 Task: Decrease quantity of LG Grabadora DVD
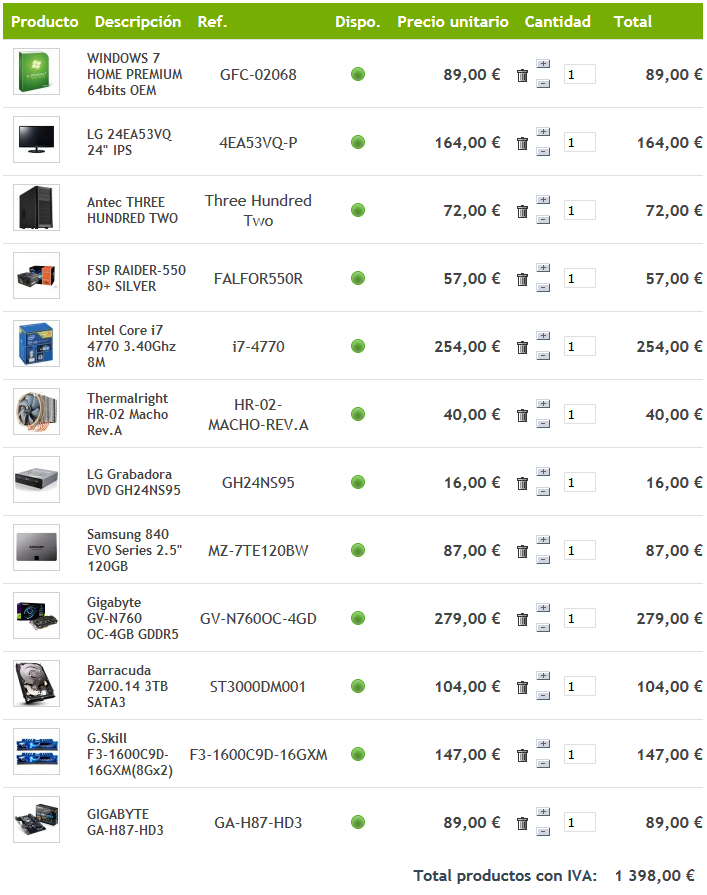[x=543, y=491]
